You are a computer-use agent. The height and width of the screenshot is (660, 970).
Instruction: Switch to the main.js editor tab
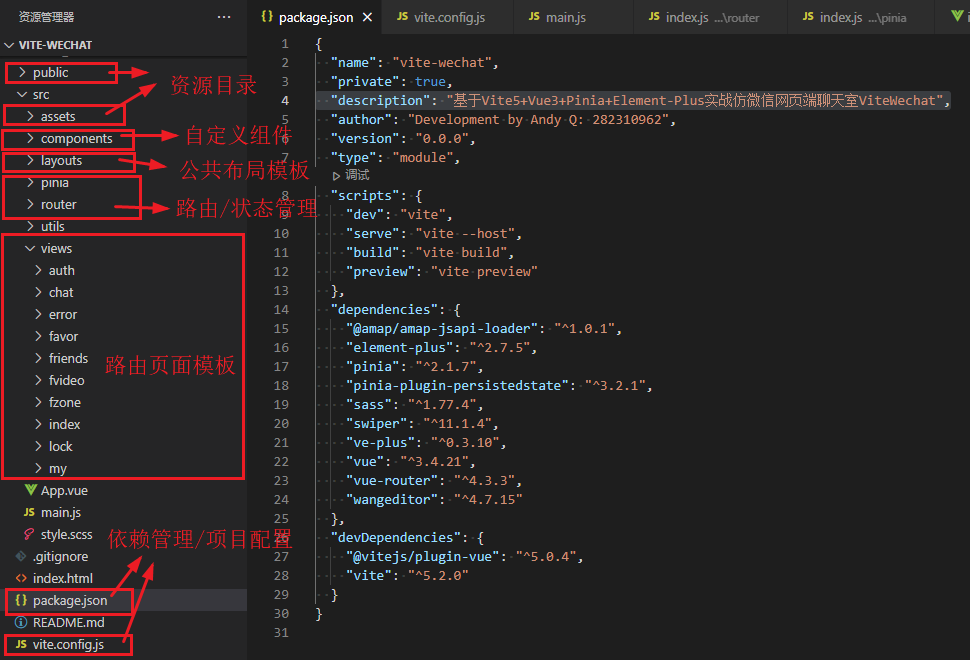coord(573,17)
